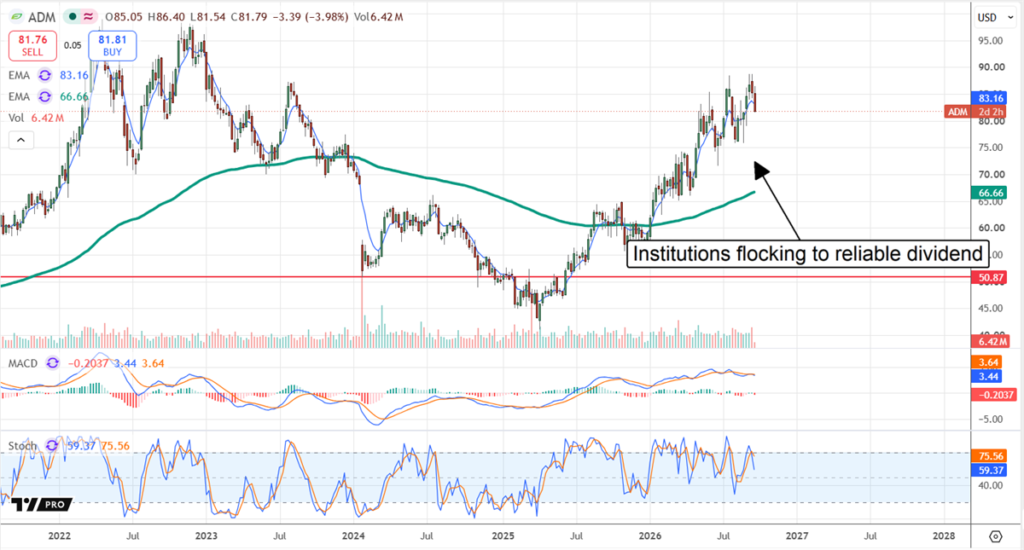Click the 2023 label on time axis
The width and height of the screenshot is (1024, 550).
[206, 536]
